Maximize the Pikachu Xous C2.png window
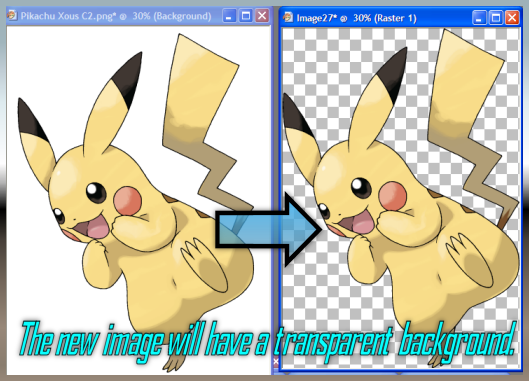 tap(246, 16)
